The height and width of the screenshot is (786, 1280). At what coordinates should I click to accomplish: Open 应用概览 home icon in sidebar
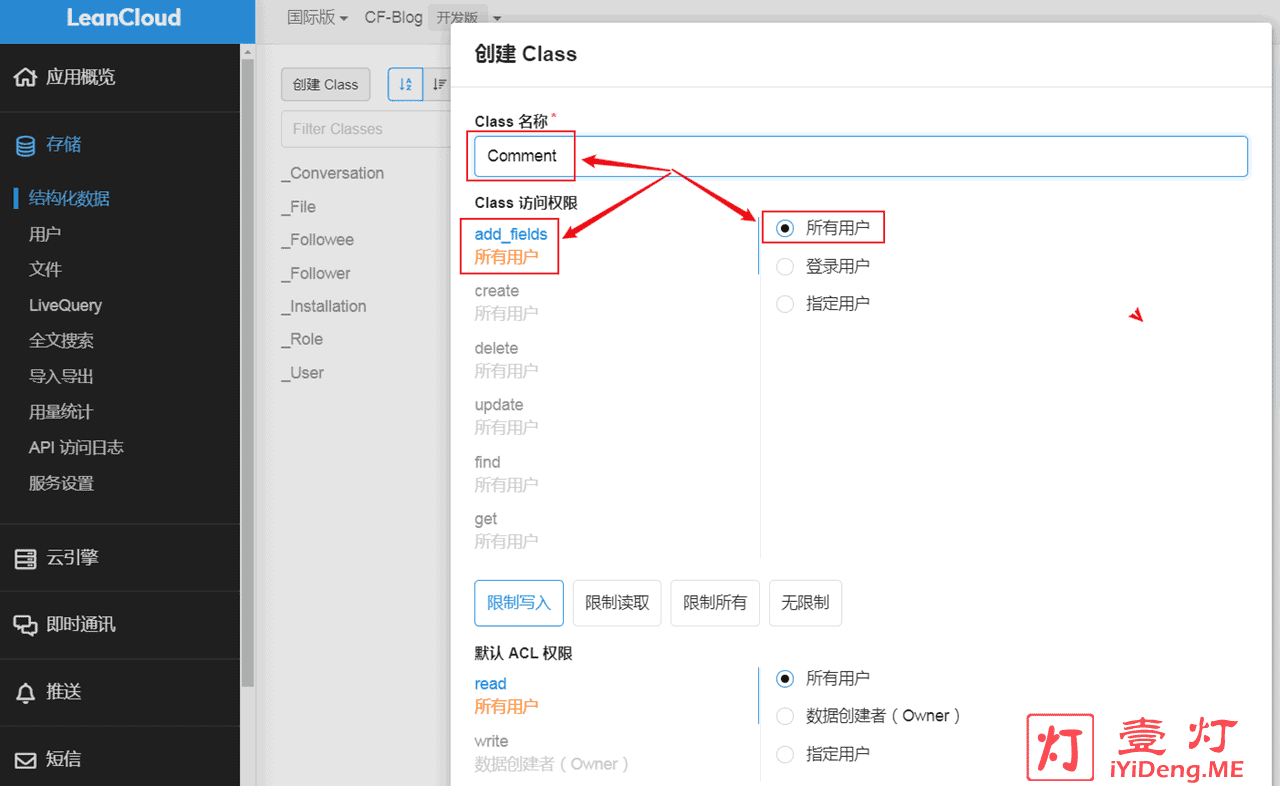pyautogui.click(x=25, y=77)
